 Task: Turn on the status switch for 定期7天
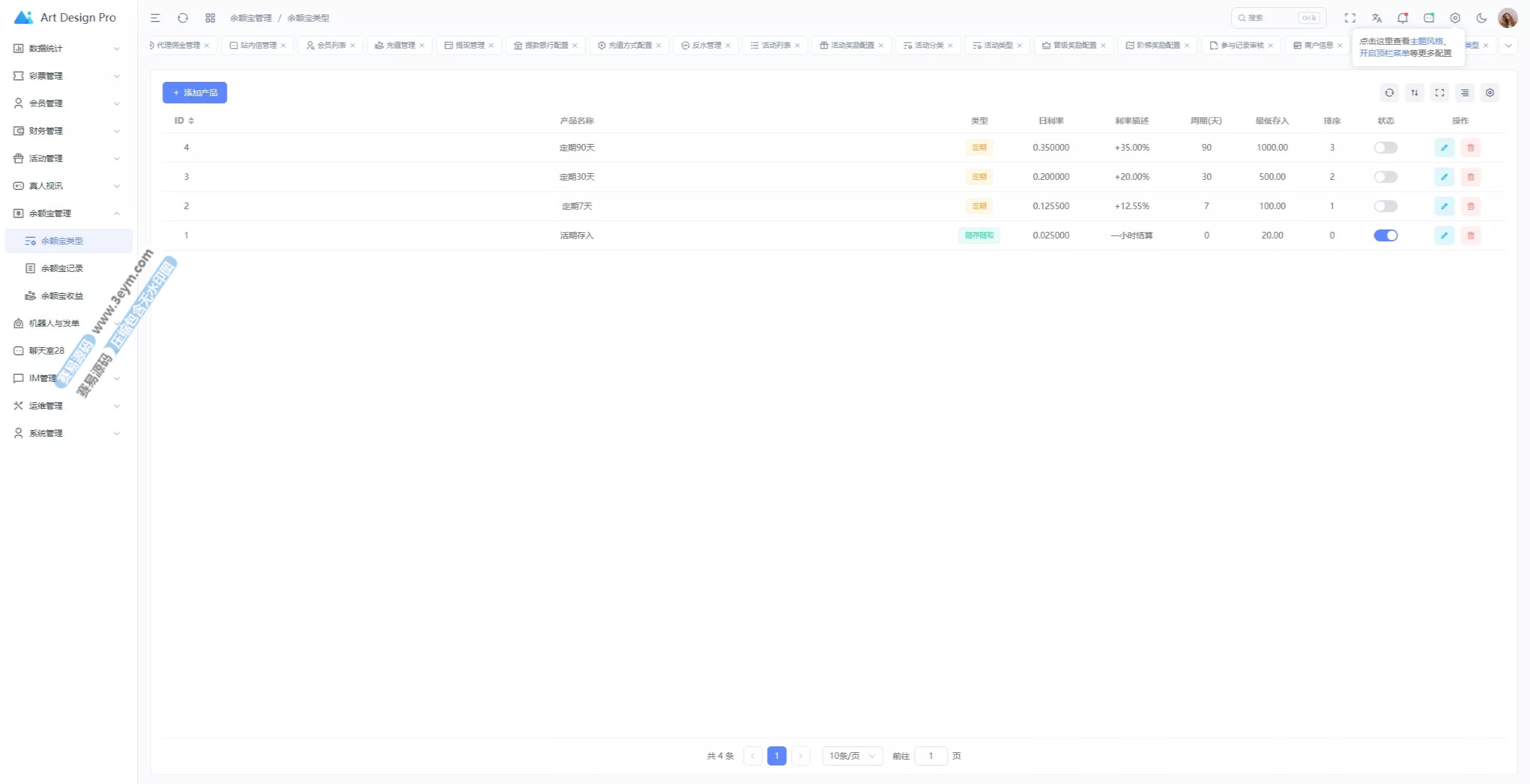click(x=1385, y=206)
